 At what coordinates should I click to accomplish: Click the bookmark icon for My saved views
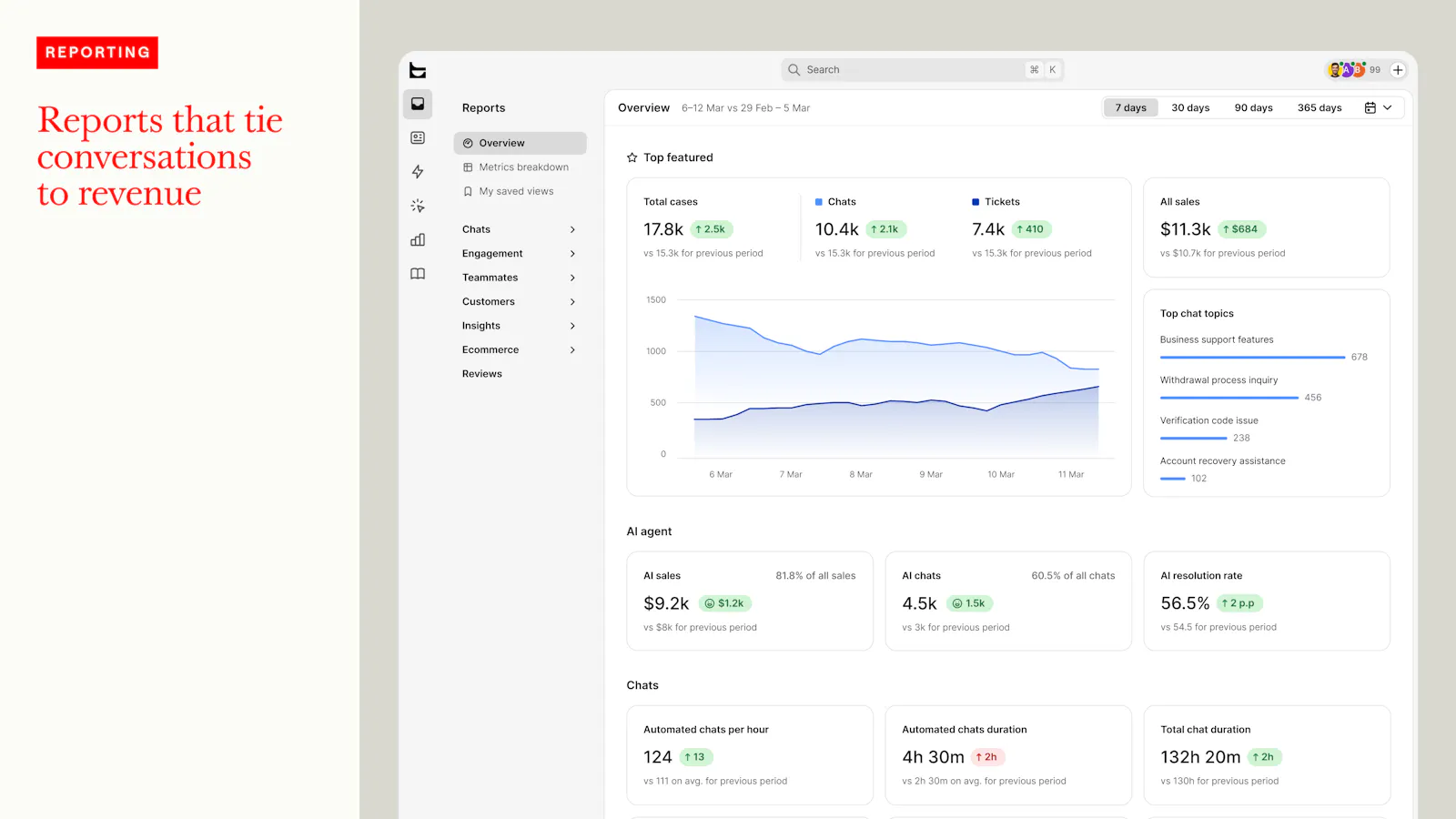click(x=468, y=191)
